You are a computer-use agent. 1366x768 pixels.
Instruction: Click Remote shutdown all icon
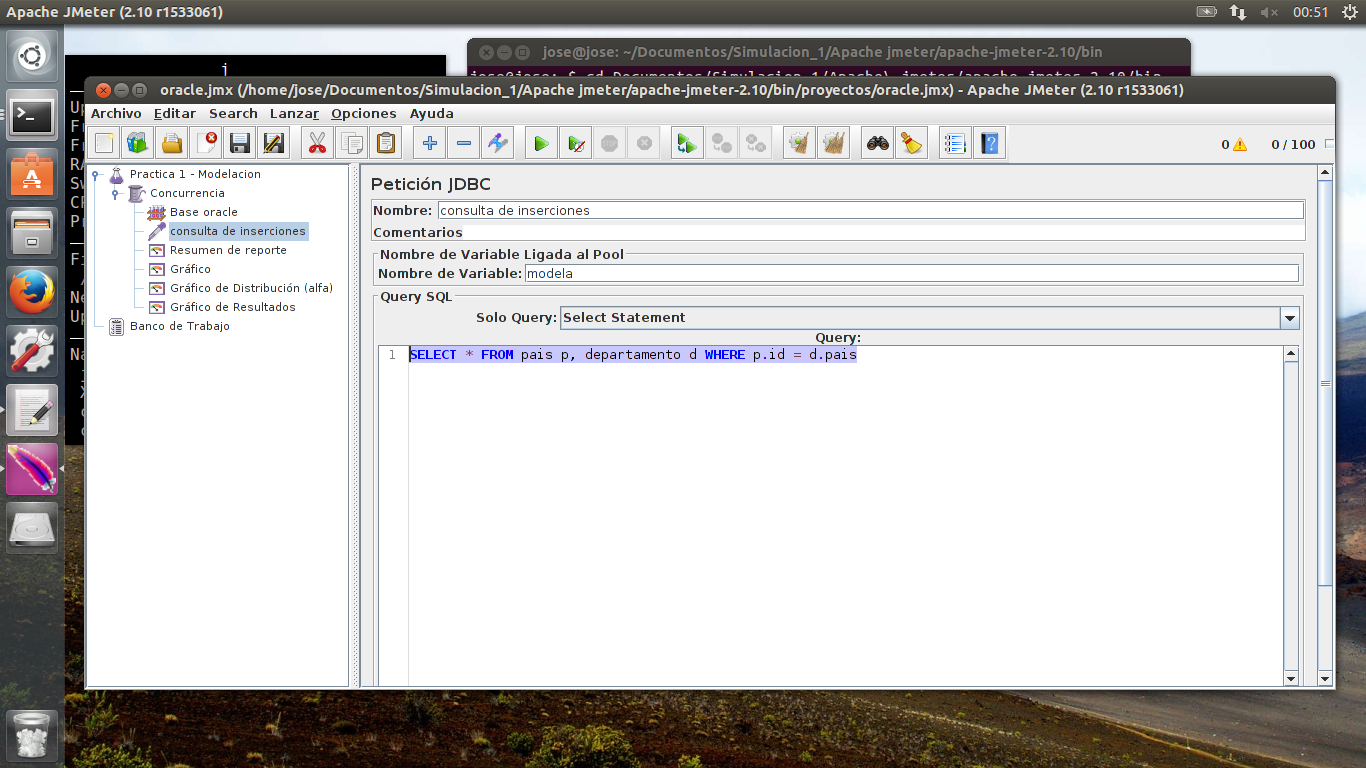click(755, 143)
